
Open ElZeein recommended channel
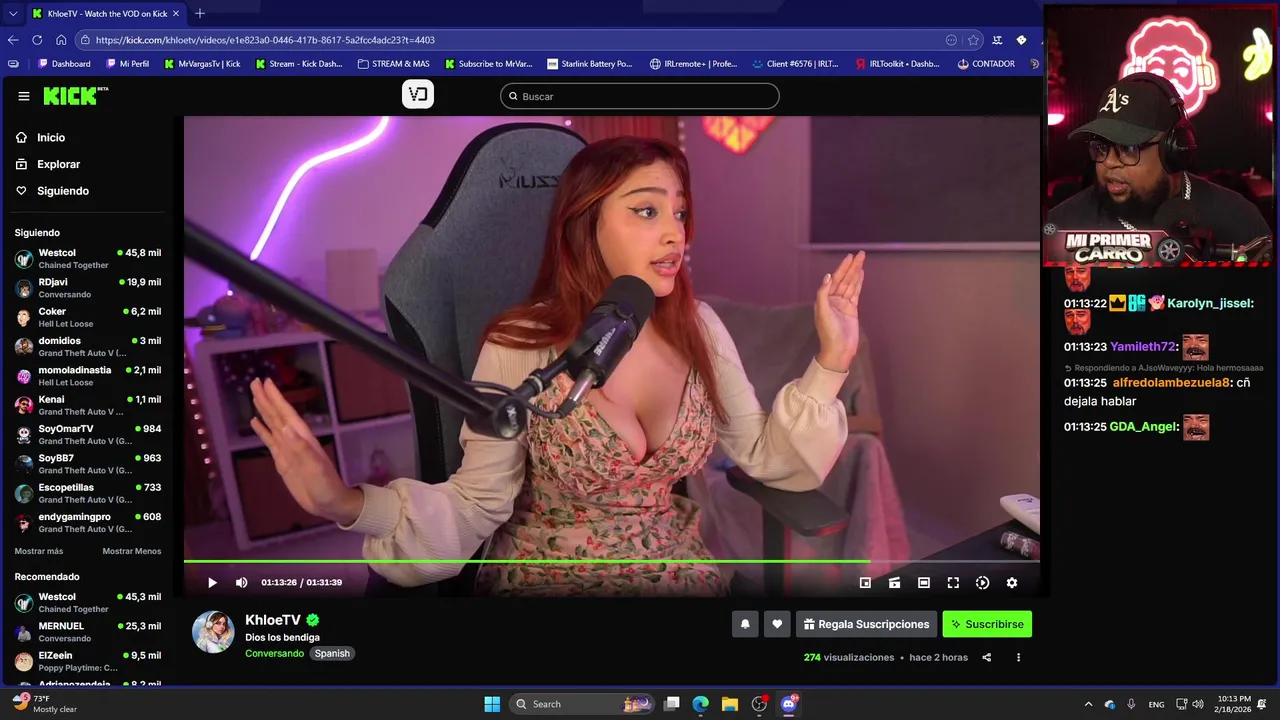coord(88,661)
